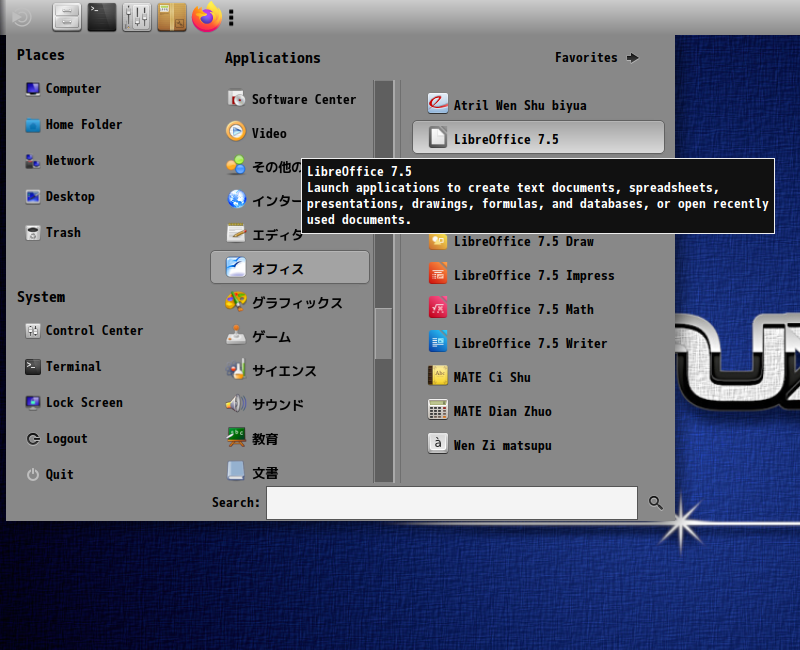
Task: Click the Search input field
Action: (452, 503)
